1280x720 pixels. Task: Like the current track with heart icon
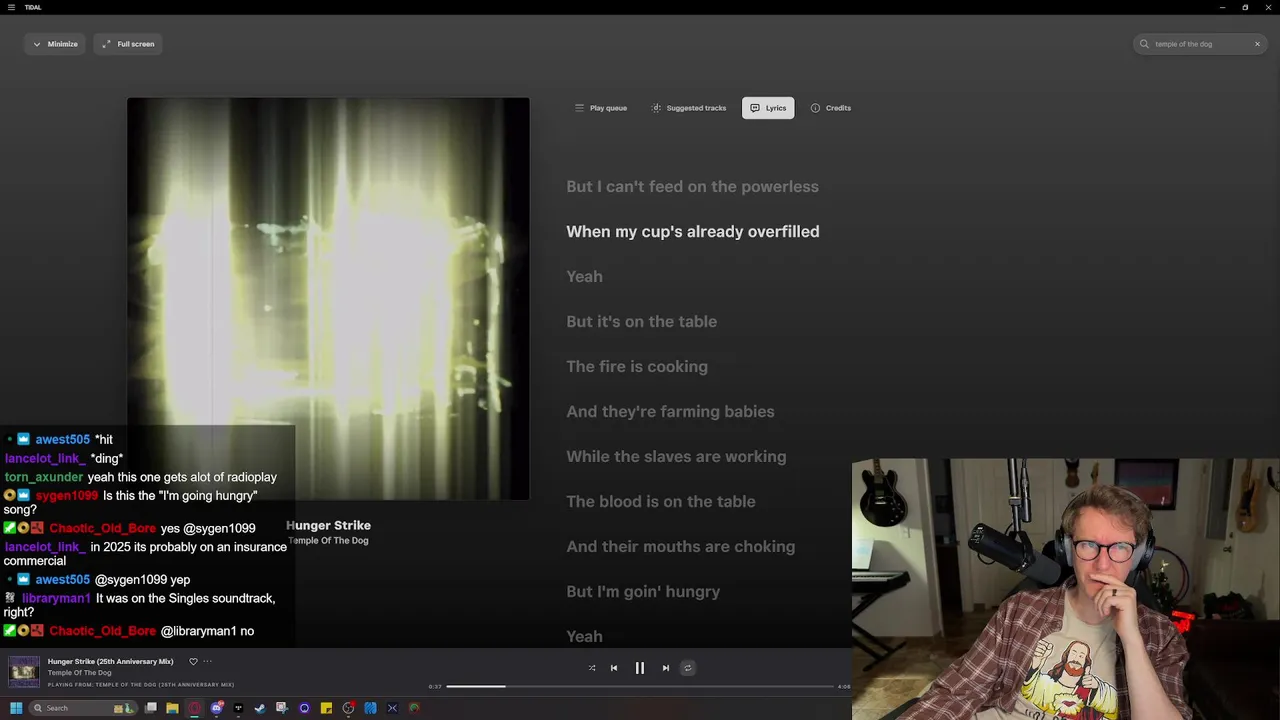[x=193, y=661]
